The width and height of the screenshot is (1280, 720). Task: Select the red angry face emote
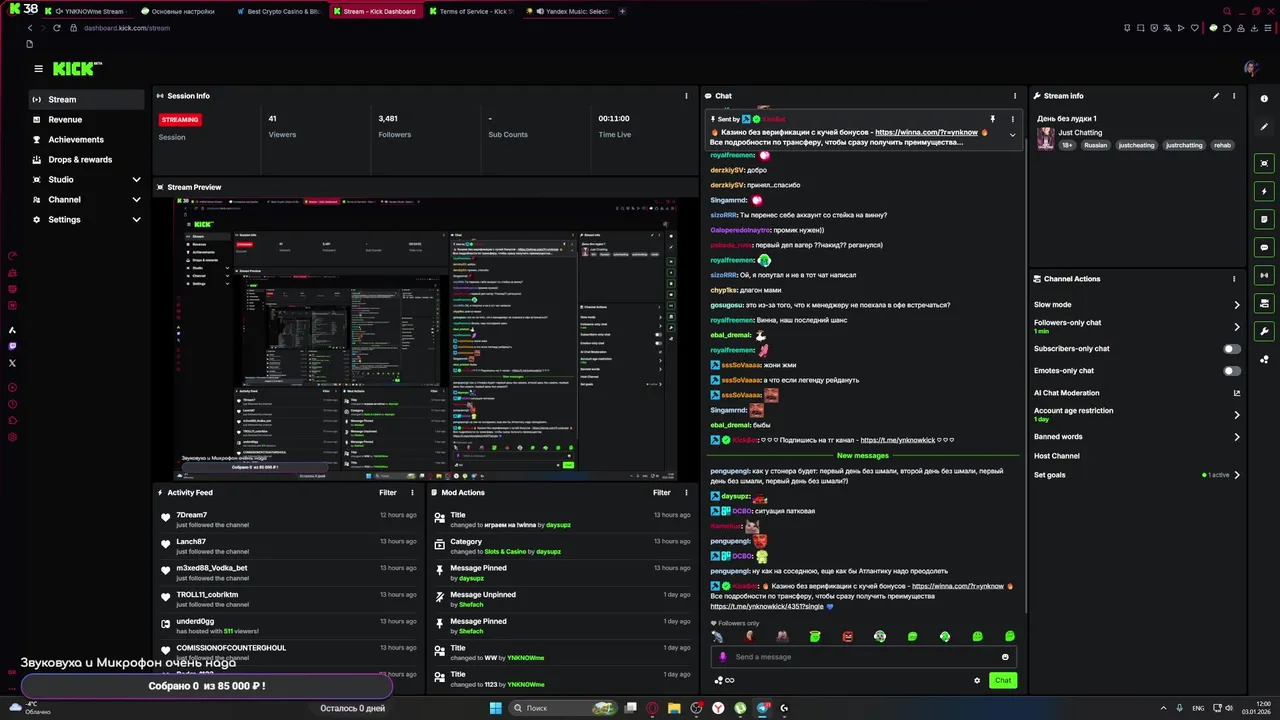pyautogui.click(x=847, y=636)
